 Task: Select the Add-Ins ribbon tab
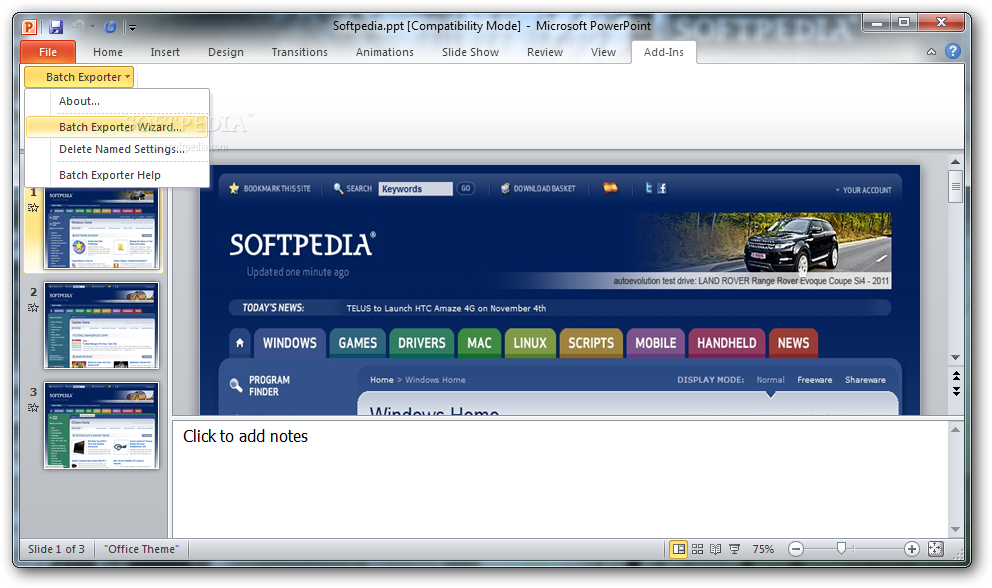664,52
